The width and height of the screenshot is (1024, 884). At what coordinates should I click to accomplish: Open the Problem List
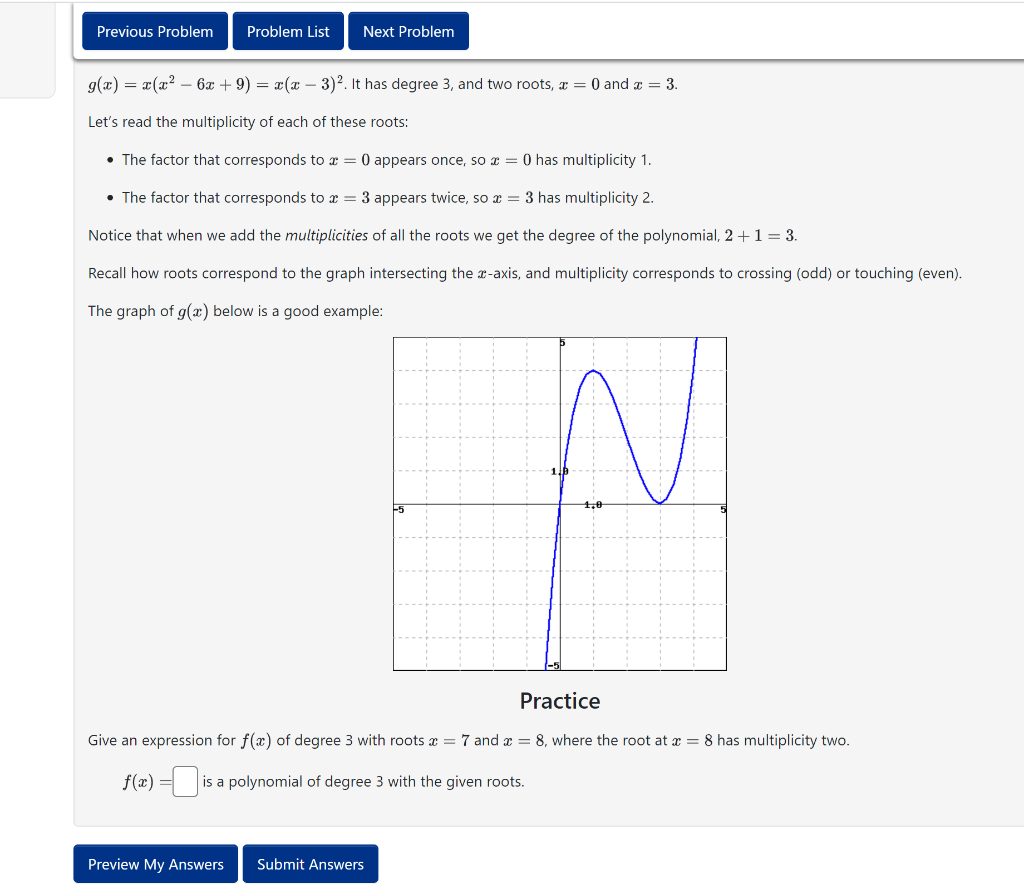[288, 31]
